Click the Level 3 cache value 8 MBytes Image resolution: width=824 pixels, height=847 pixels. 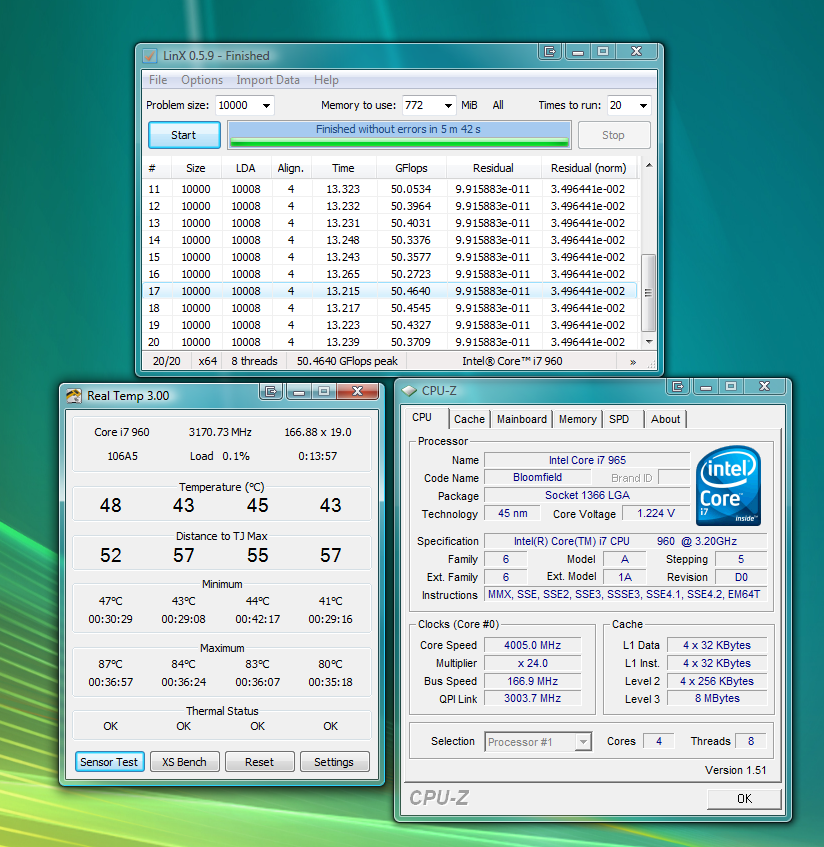coord(717,698)
